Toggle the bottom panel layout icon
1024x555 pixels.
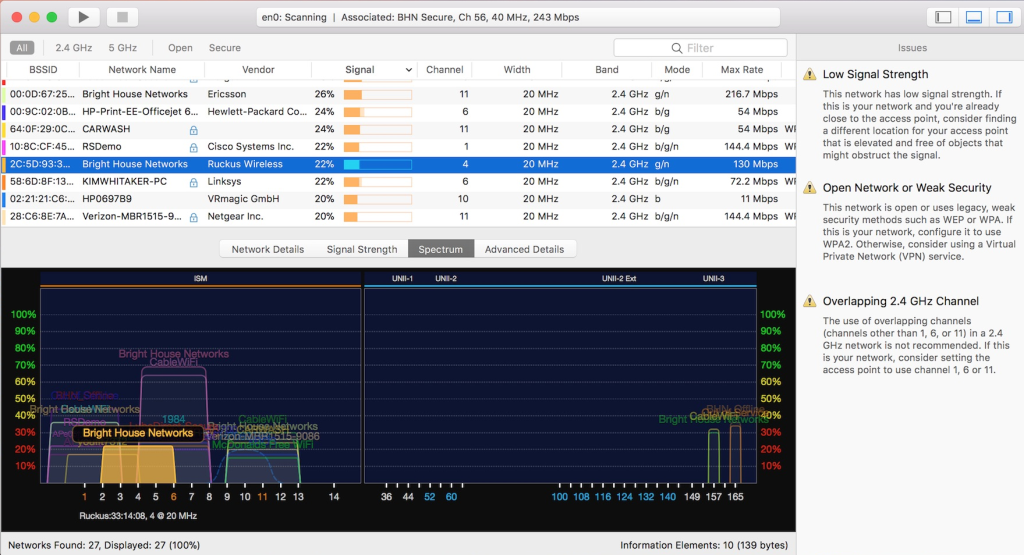click(x=972, y=17)
